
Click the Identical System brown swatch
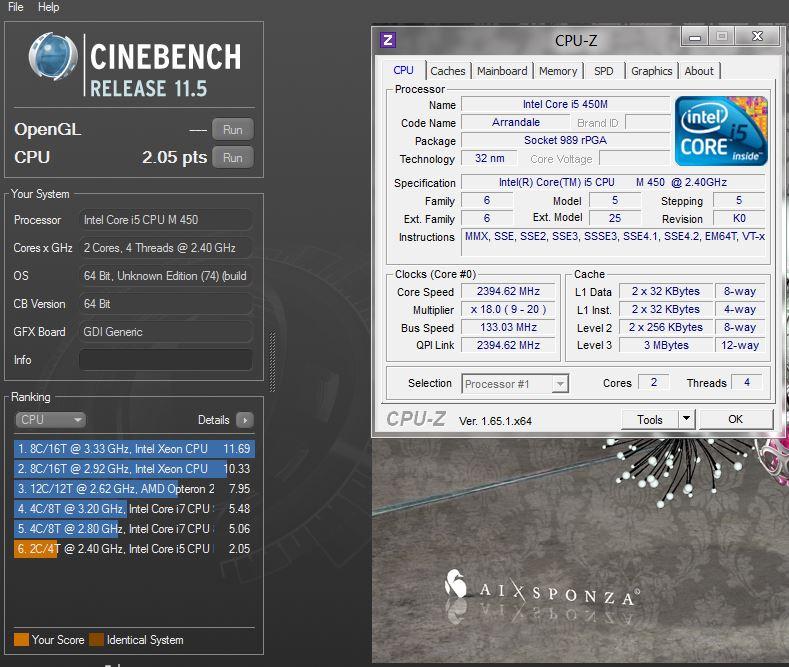click(x=96, y=640)
